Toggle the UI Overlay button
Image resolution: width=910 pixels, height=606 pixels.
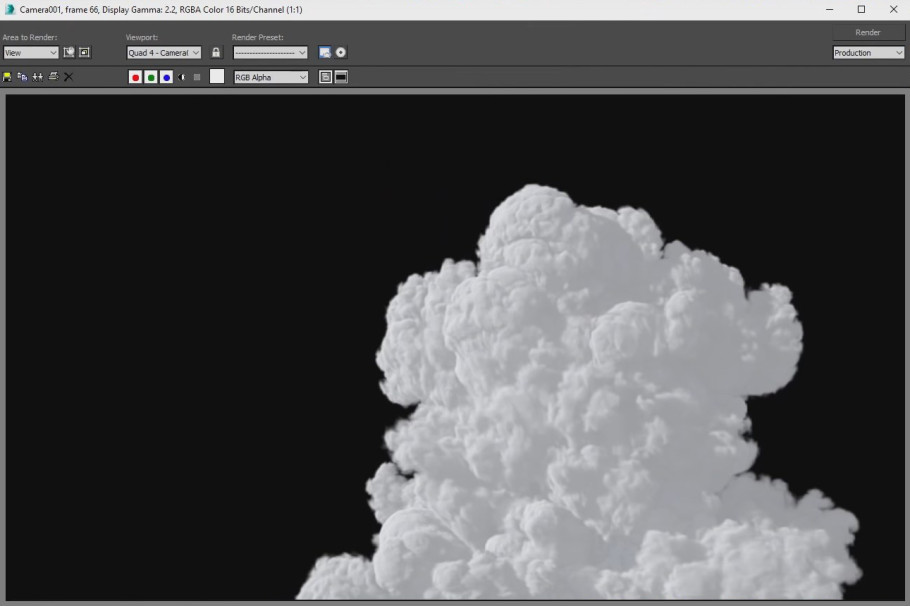coord(326,77)
